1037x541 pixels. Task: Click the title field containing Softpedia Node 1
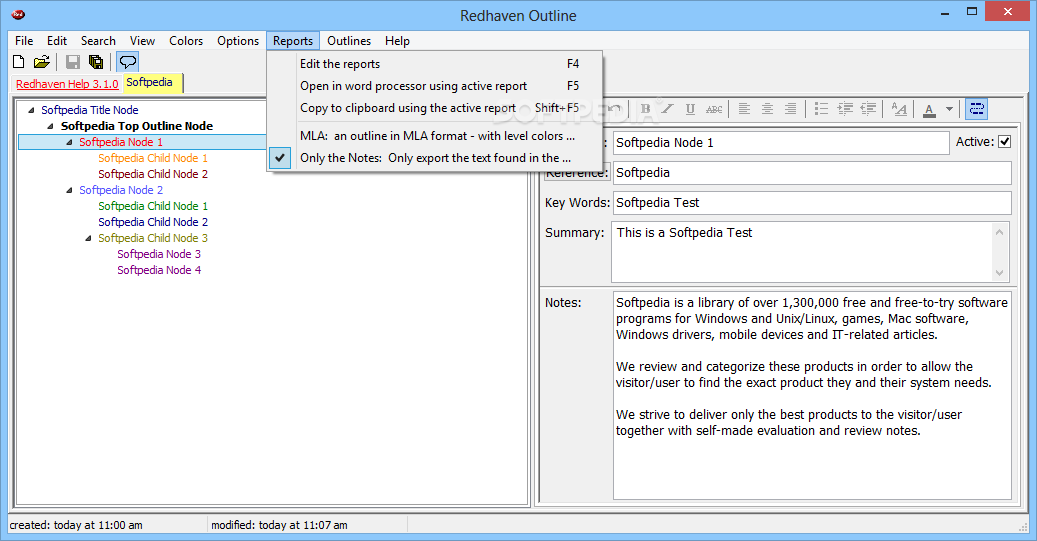tap(781, 143)
